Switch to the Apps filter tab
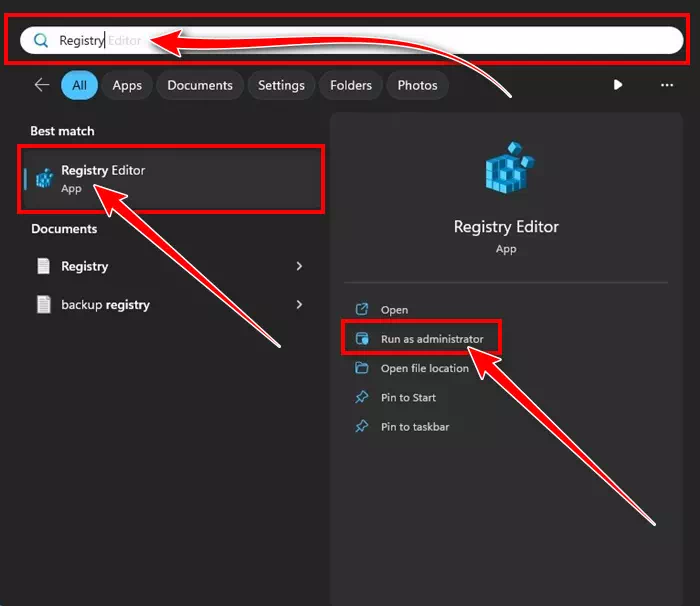 tap(127, 85)
